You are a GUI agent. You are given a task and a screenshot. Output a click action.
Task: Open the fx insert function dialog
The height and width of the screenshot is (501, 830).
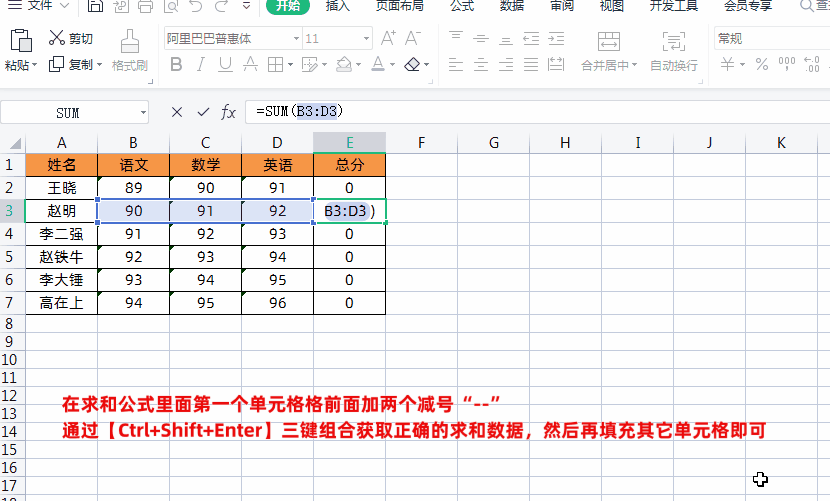pos(228,112)
